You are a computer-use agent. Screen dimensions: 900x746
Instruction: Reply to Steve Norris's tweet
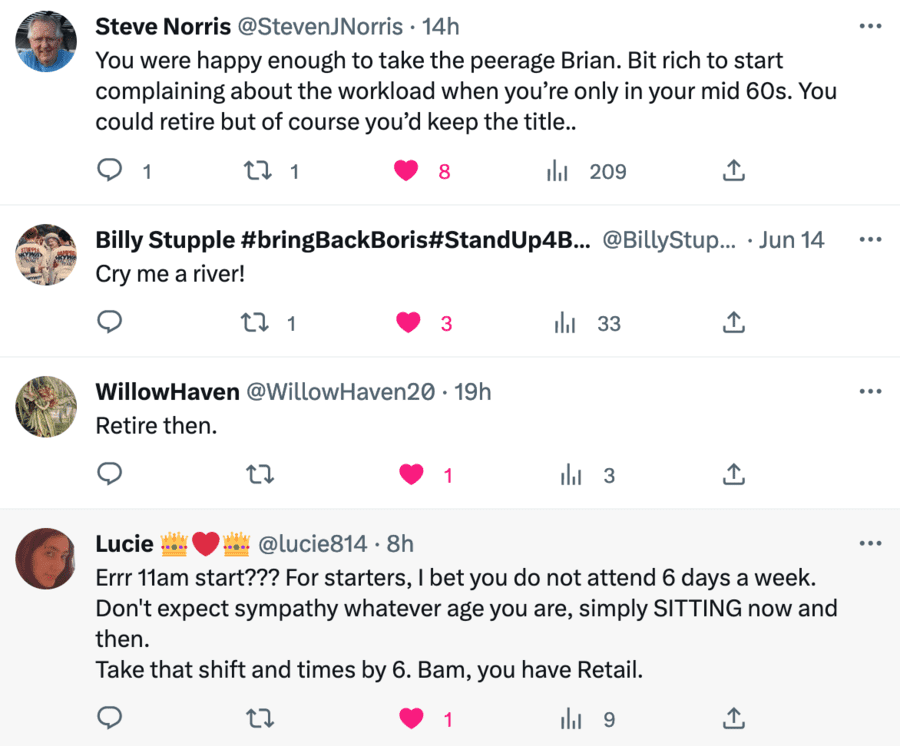(109, 171)
